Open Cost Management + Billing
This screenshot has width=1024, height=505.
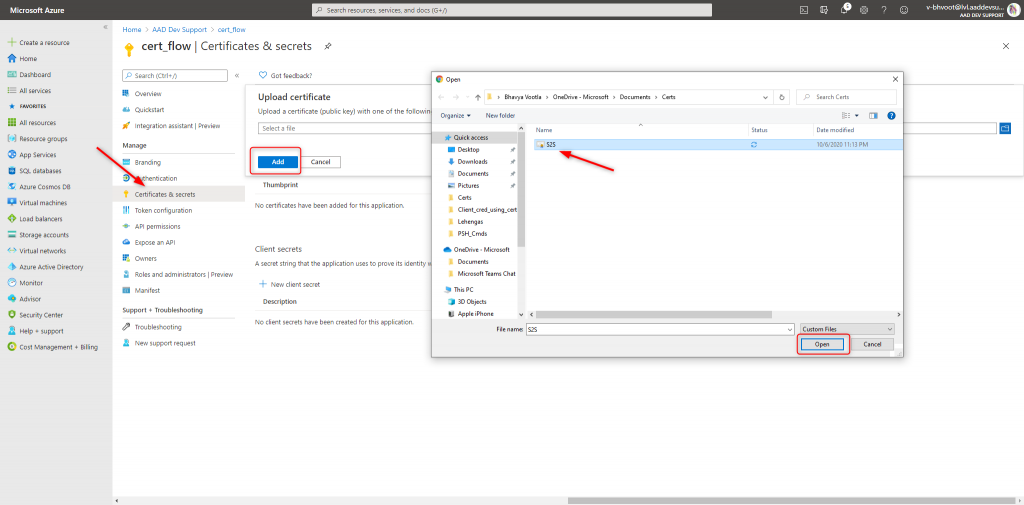pyautogui.click(x=52, y=347)
